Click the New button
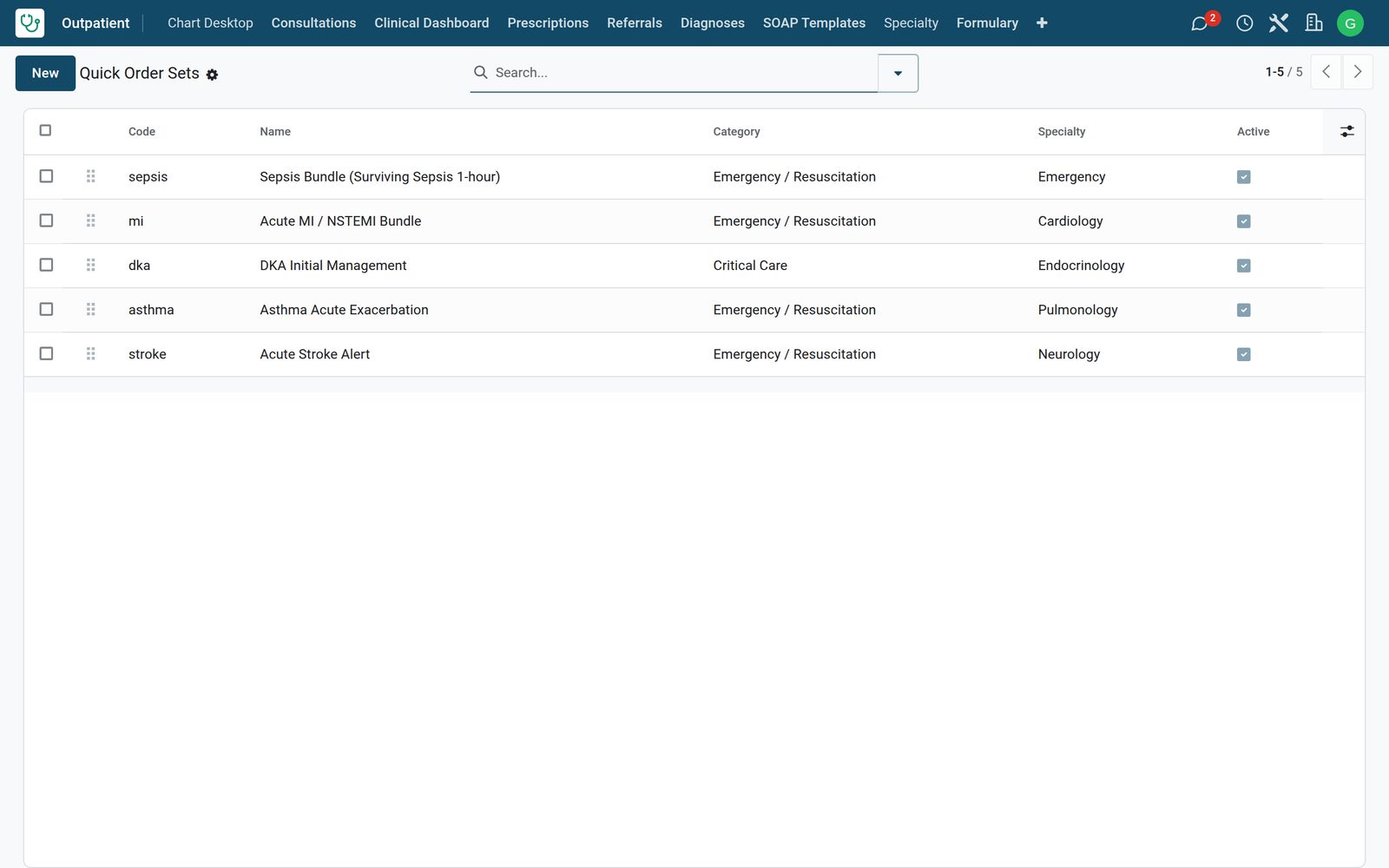 click(45, 73)
